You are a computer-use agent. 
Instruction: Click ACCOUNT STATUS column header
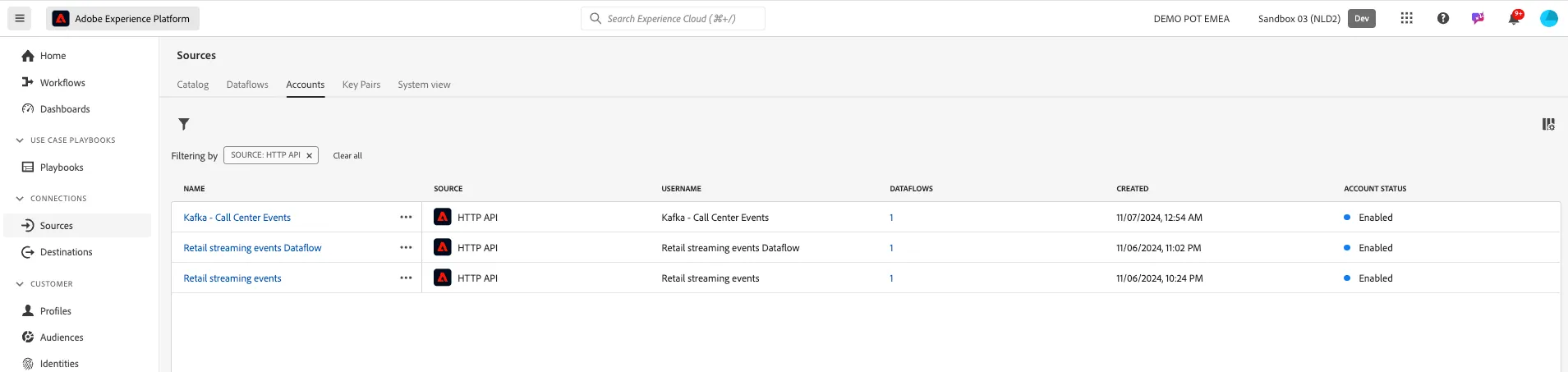[x=1375, y=189]
